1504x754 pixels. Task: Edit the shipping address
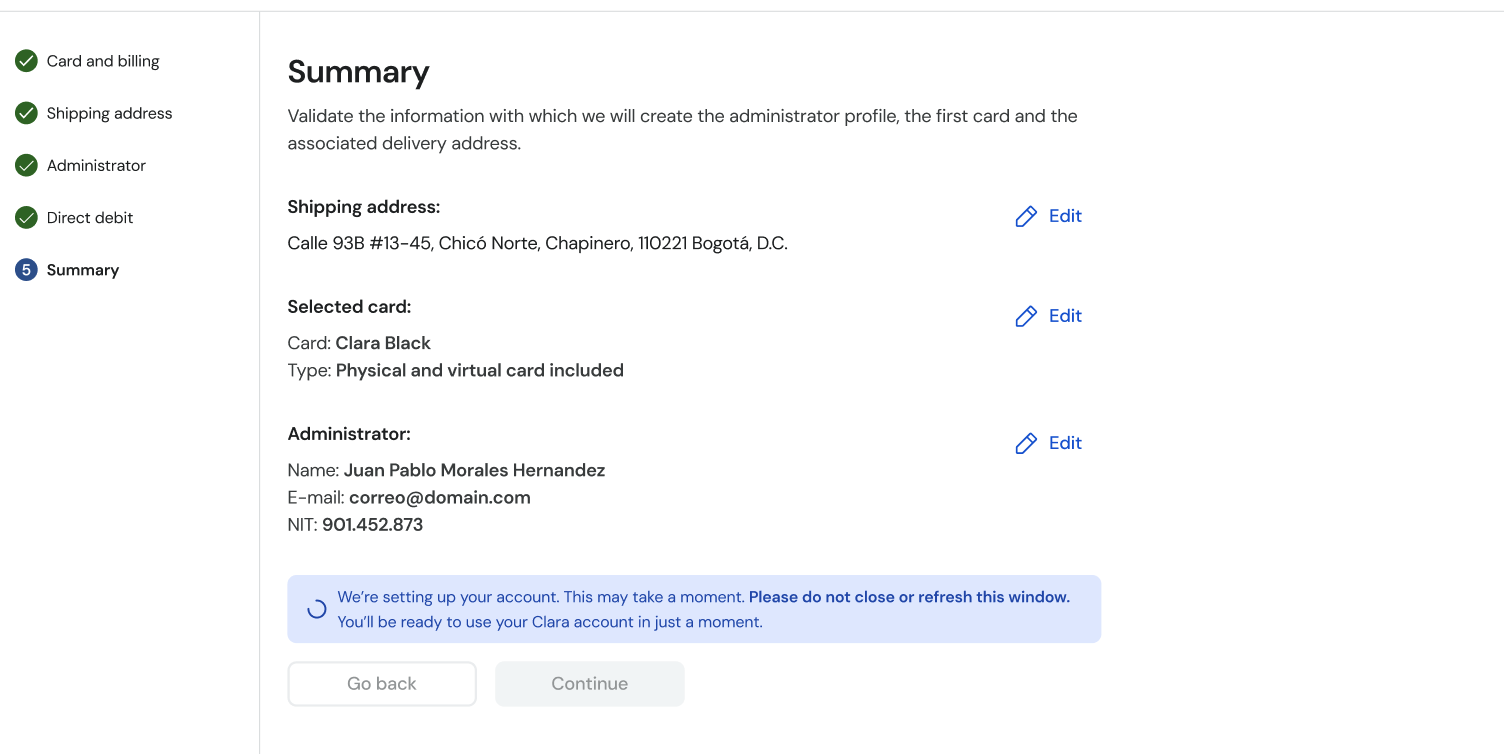pyautogui.click(x=1049, y=216)
